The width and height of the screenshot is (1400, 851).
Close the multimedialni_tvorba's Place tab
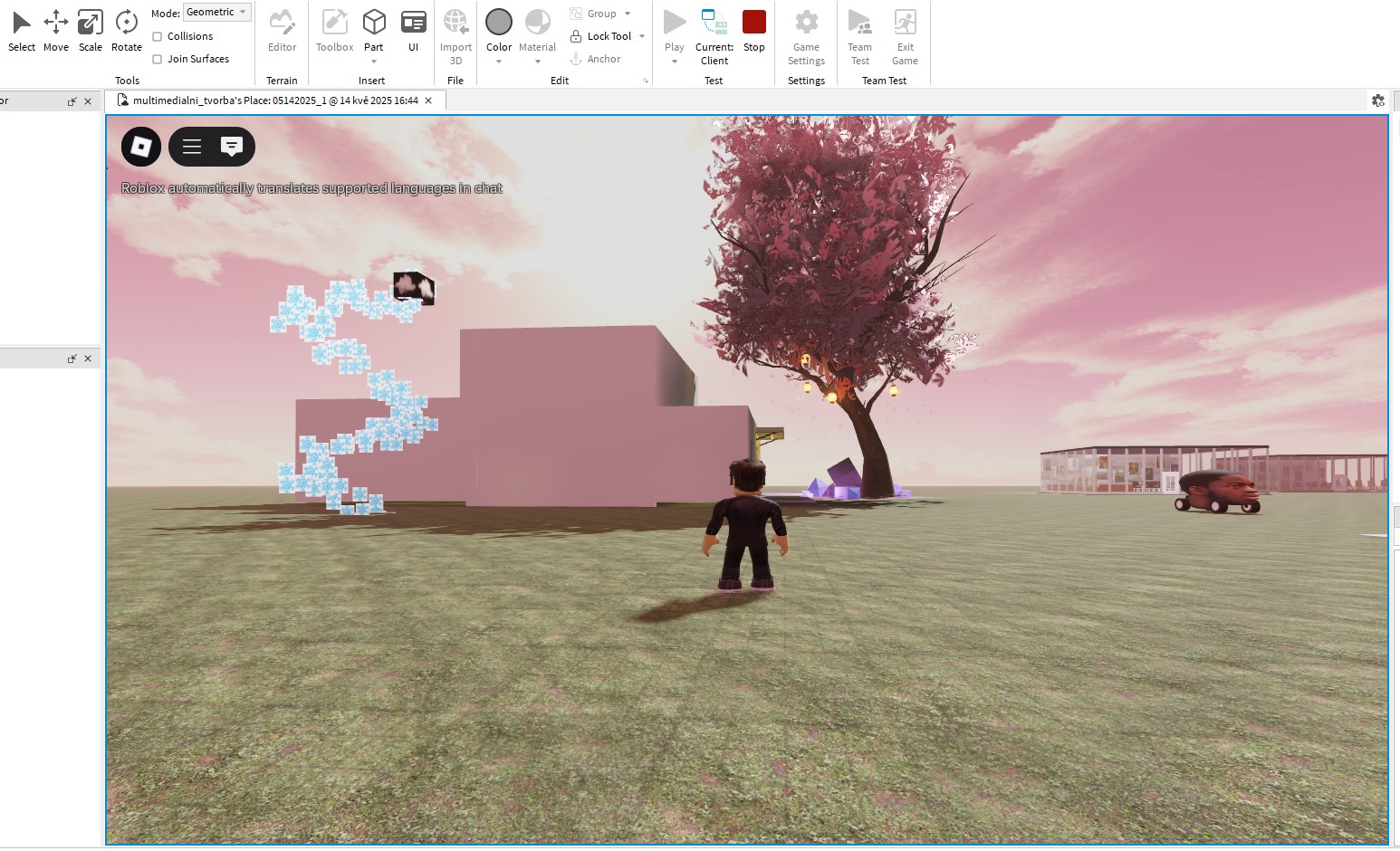tap(429, 100)
